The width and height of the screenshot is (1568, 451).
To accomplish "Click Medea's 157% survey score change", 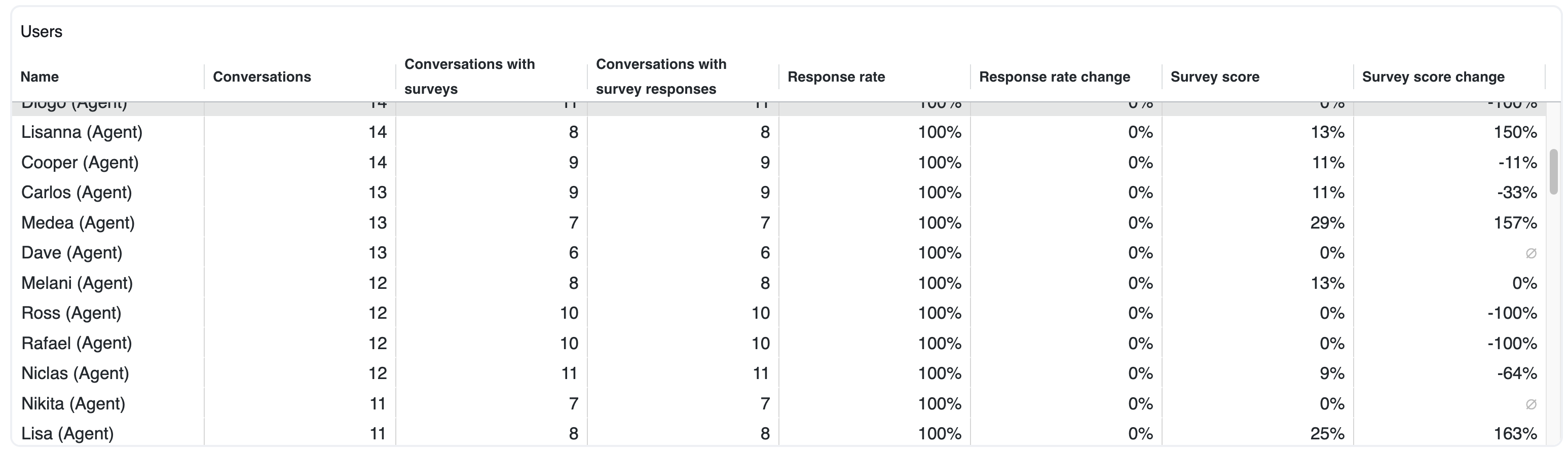I will click(1514, 223).
